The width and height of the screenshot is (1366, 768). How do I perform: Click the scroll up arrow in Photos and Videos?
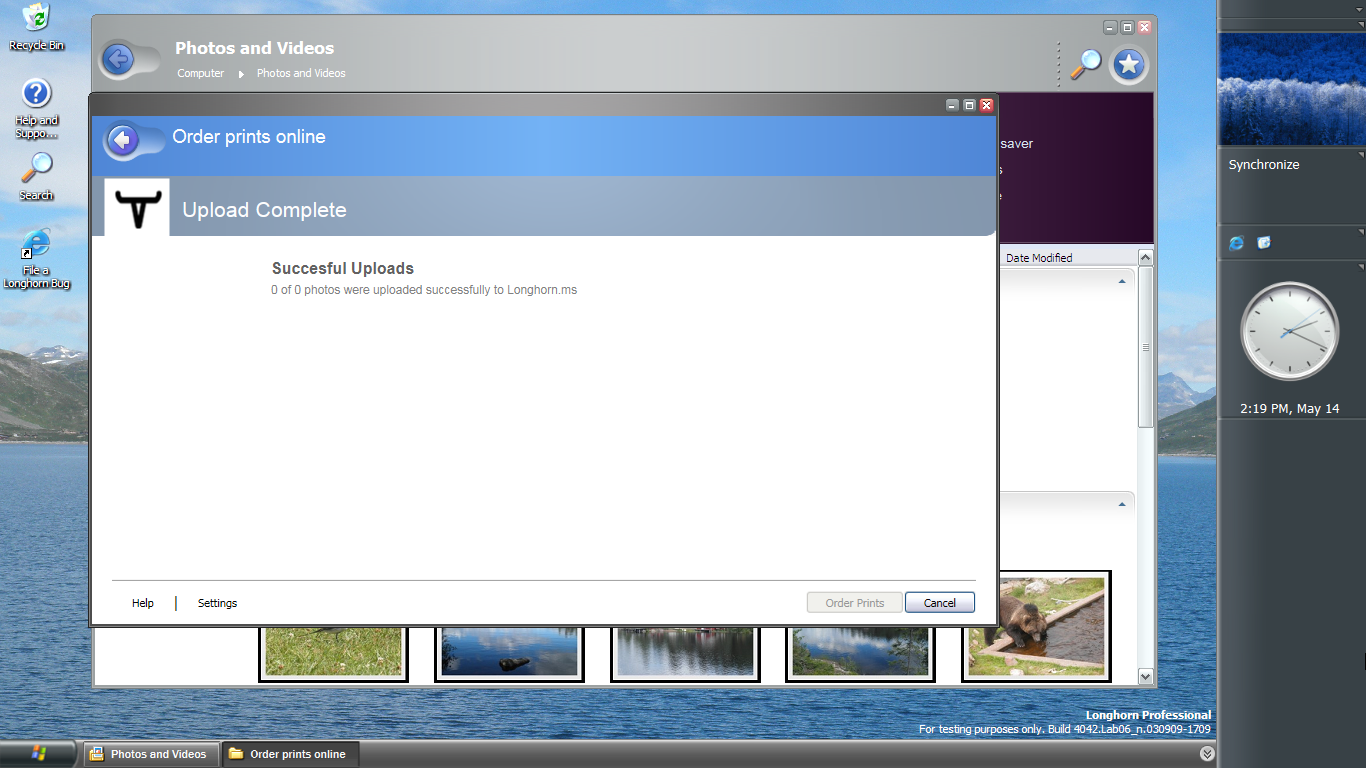click(x=1146, y=257)
